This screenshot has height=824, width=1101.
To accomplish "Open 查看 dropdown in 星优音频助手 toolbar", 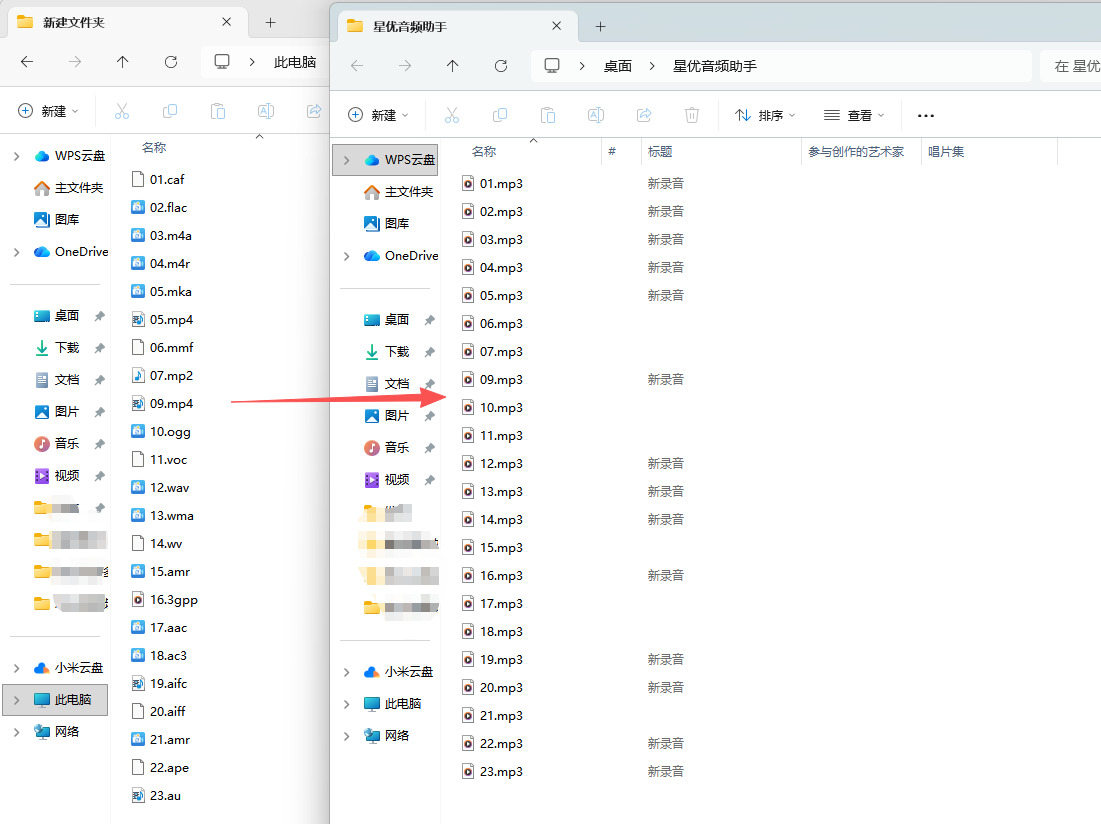I will pyautogui.click(x=854, y=115).
